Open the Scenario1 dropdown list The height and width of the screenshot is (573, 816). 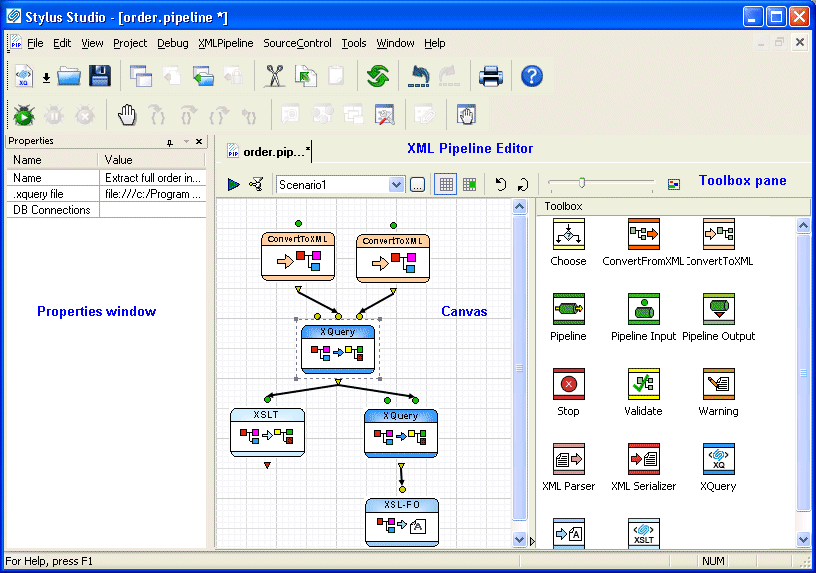click(x=395, y=184)
